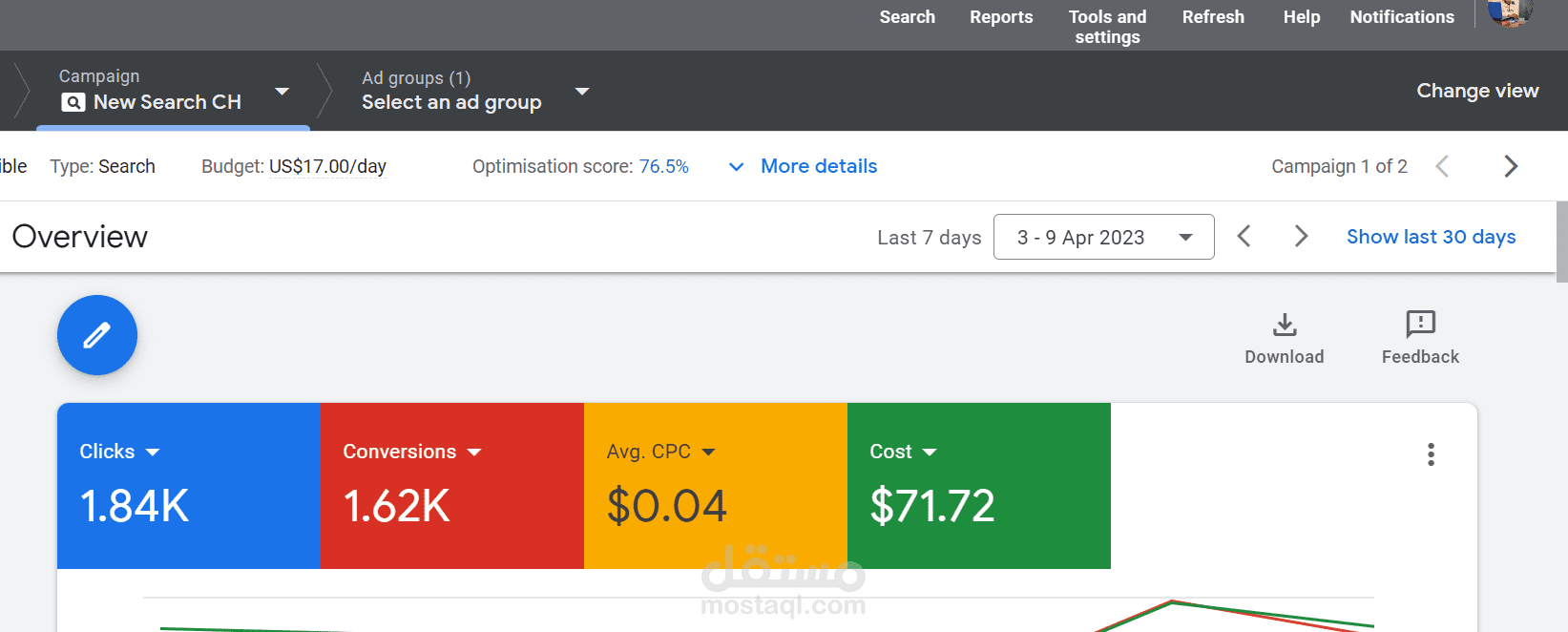Open Tools and settings menu

(x=1107, y=27)
